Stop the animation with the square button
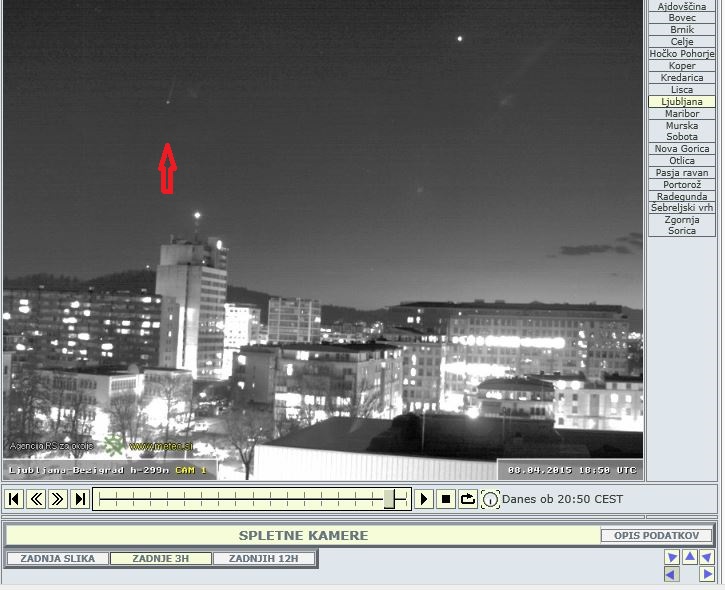 coord(446,499)
